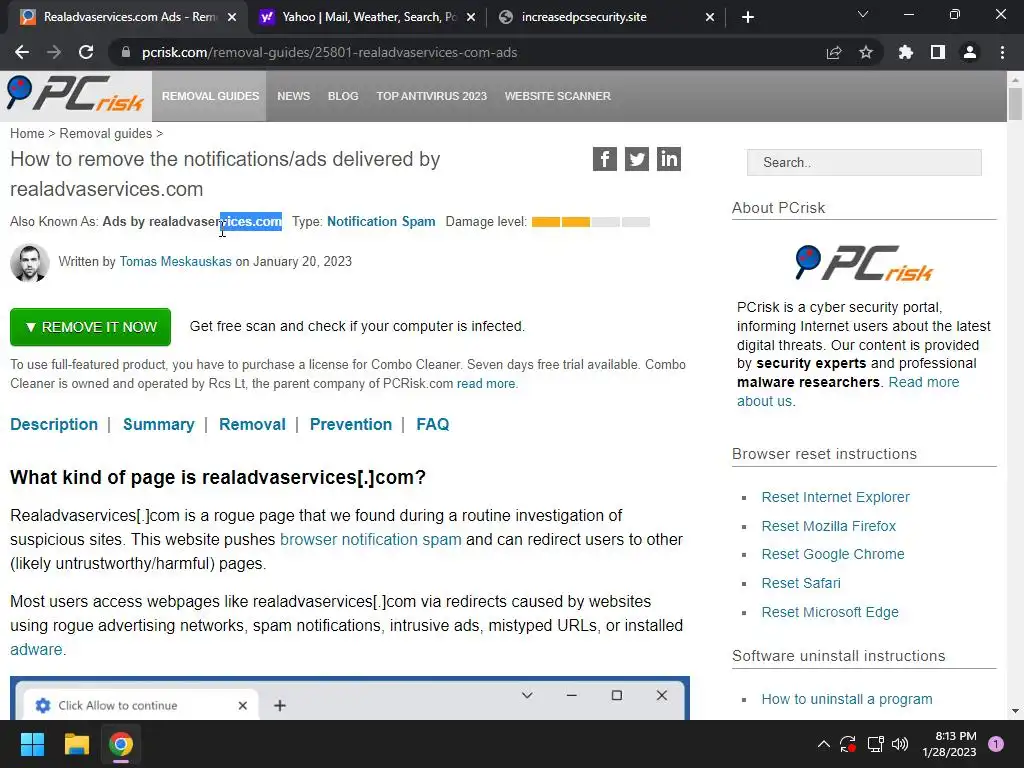The image size is (1024, 768).
Task: Bookmark this page with the star icon
Action: coord(866,52)
